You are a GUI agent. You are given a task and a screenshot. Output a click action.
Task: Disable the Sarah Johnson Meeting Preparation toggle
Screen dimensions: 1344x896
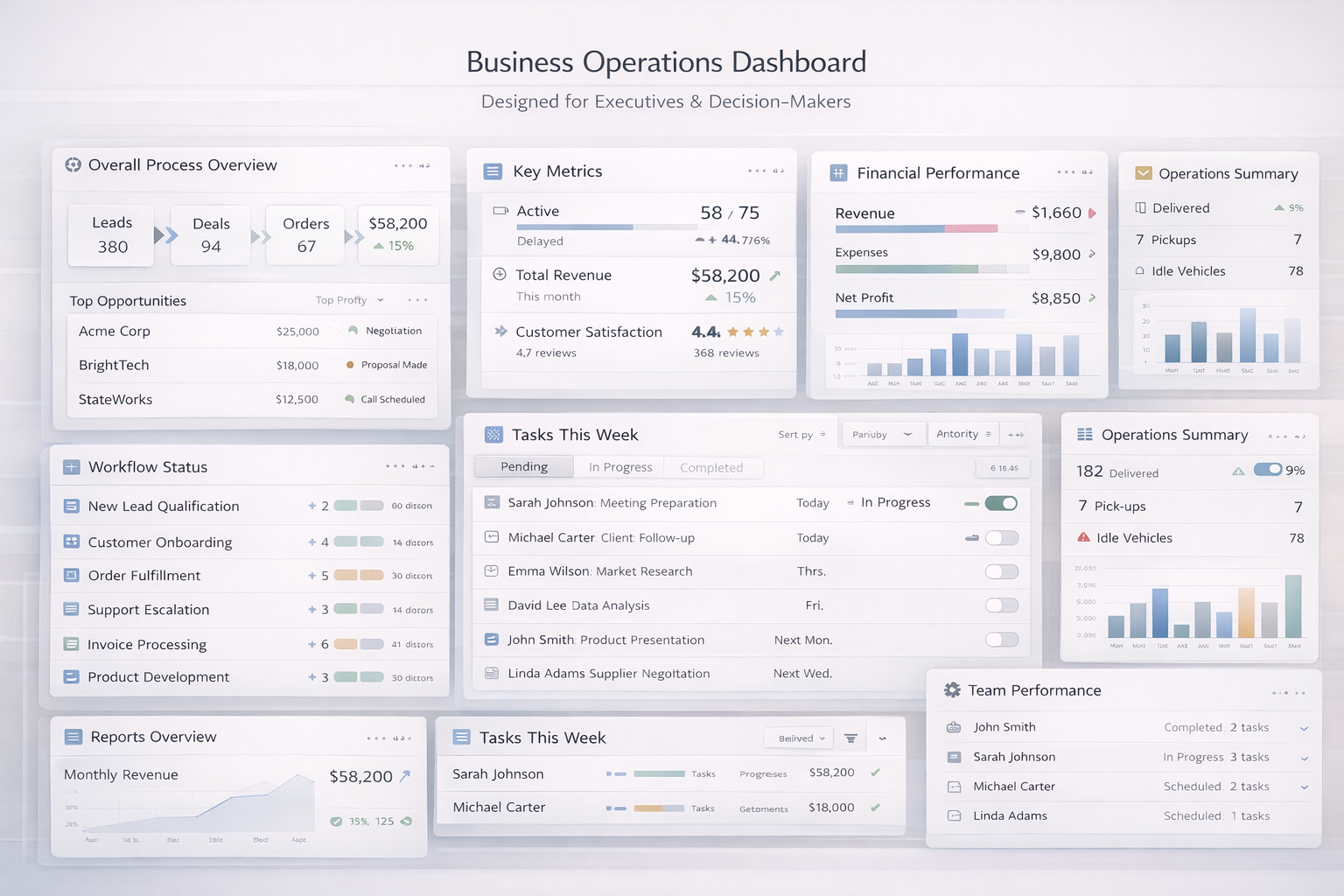(x=1001, y=503)
